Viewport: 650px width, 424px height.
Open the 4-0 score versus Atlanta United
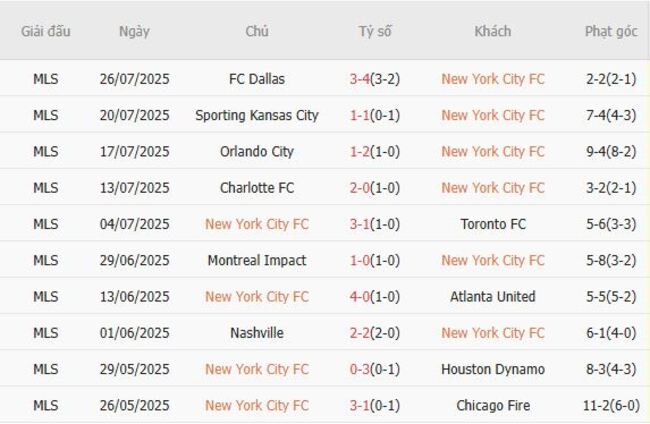click(x=360, y=296)
